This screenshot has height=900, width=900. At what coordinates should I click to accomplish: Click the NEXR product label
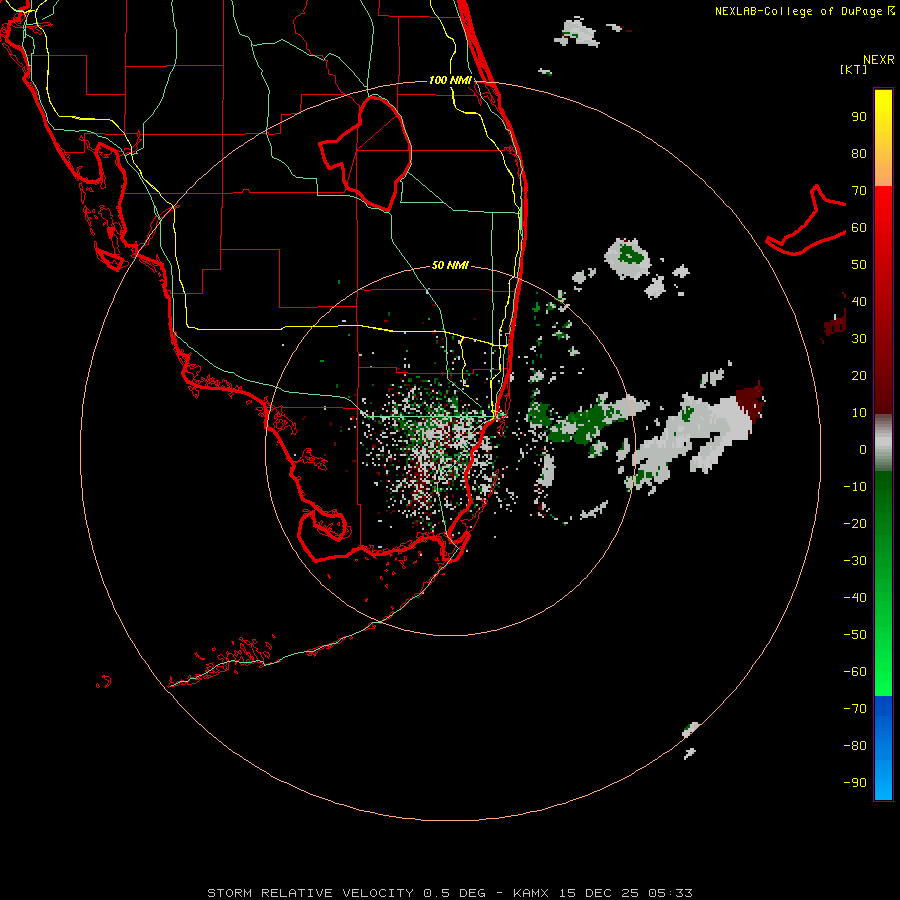pyautogui.click(x=879, y=60)
